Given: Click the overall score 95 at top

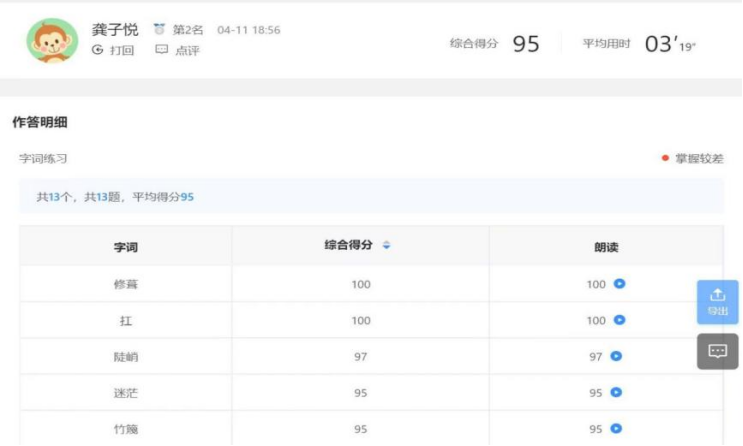Looking at the screenshot, I should click(525, 44).
